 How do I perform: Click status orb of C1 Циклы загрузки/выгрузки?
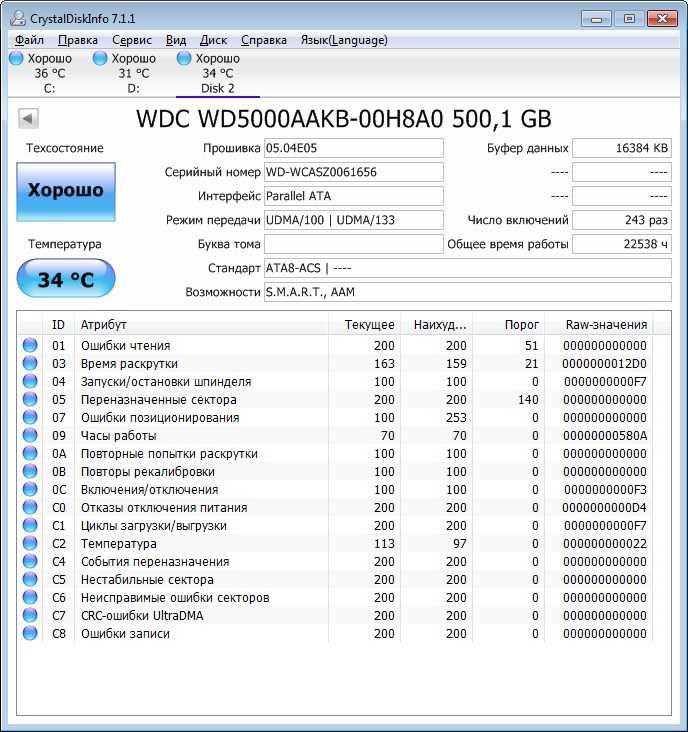[x=30, y=525]
